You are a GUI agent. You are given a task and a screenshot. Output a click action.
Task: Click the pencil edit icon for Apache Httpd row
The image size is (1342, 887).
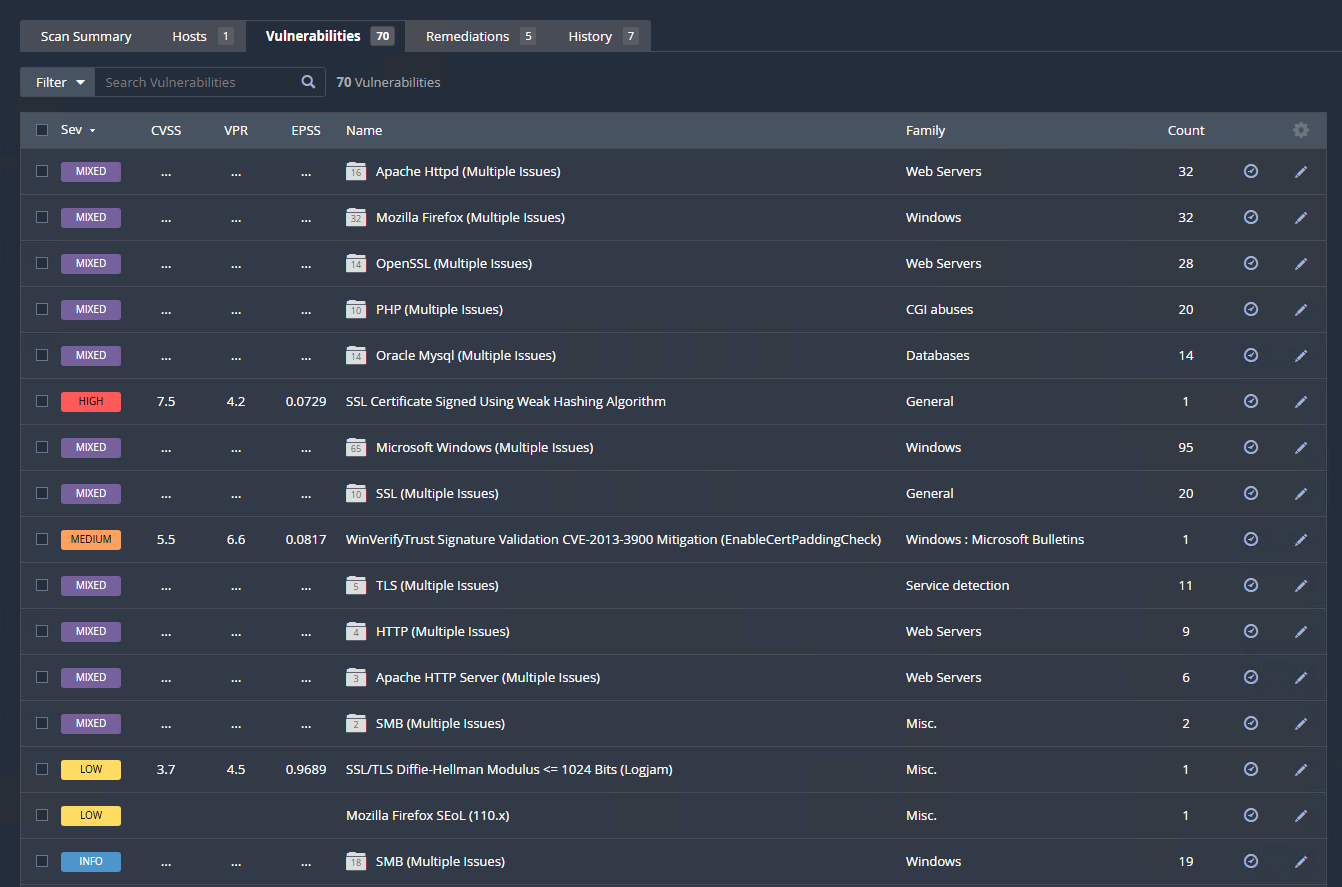(1301, 172)
